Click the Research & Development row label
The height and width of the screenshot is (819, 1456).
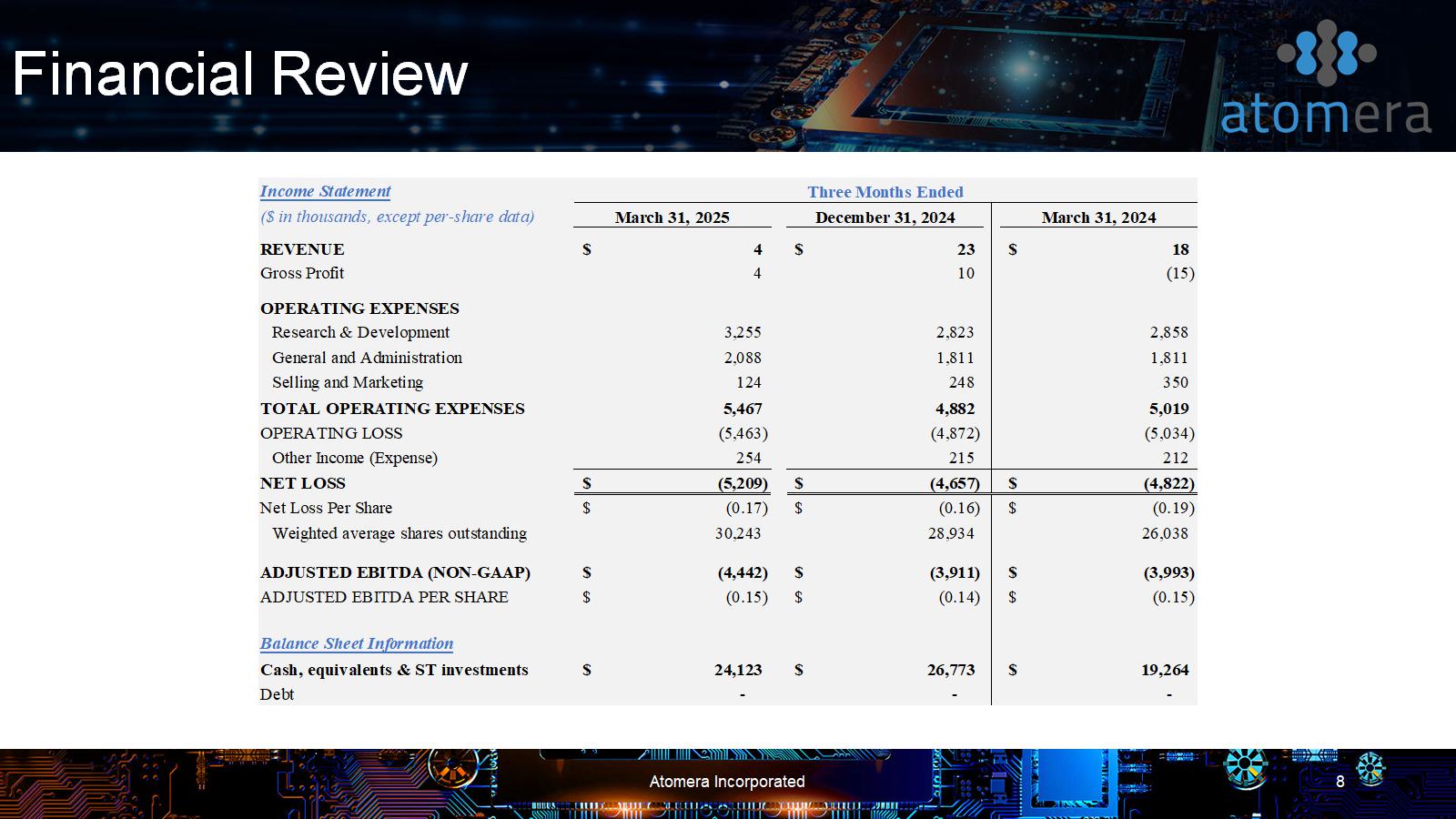360,332
